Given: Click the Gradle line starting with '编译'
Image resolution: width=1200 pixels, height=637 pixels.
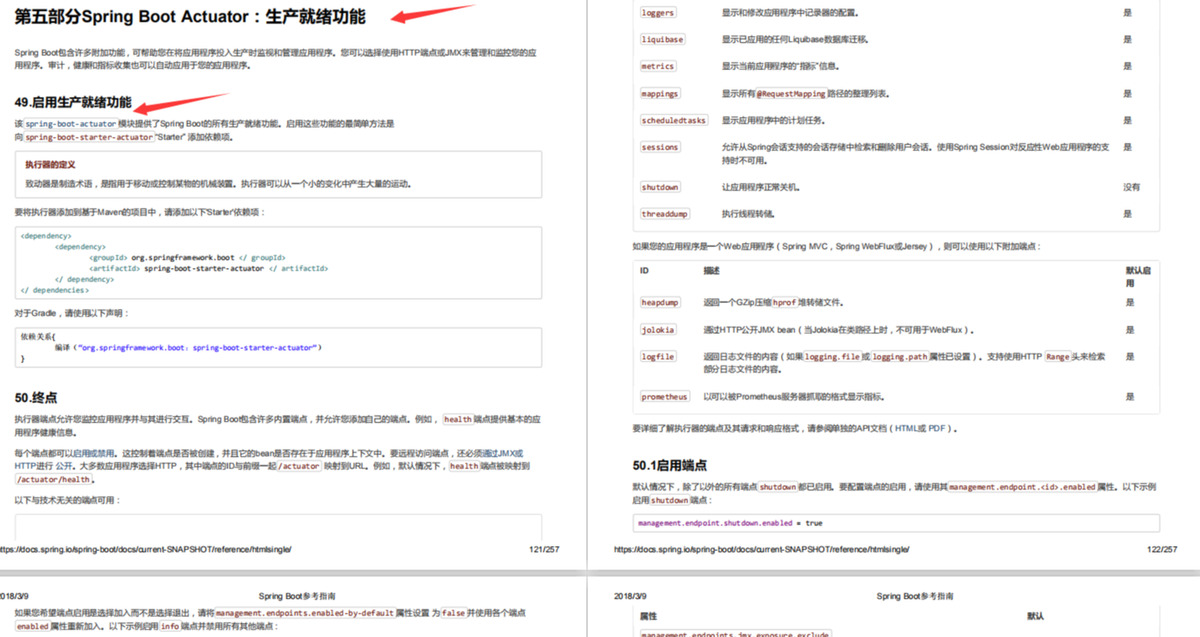Looking at the screenshot, I should click(187, 347).
